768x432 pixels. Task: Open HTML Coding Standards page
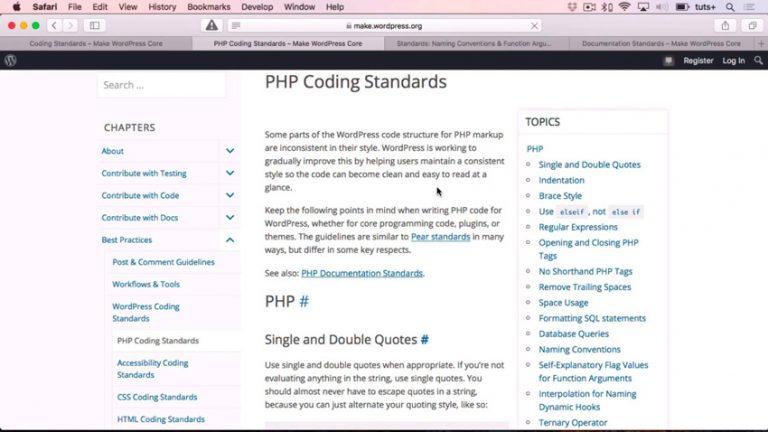(161, 419)
